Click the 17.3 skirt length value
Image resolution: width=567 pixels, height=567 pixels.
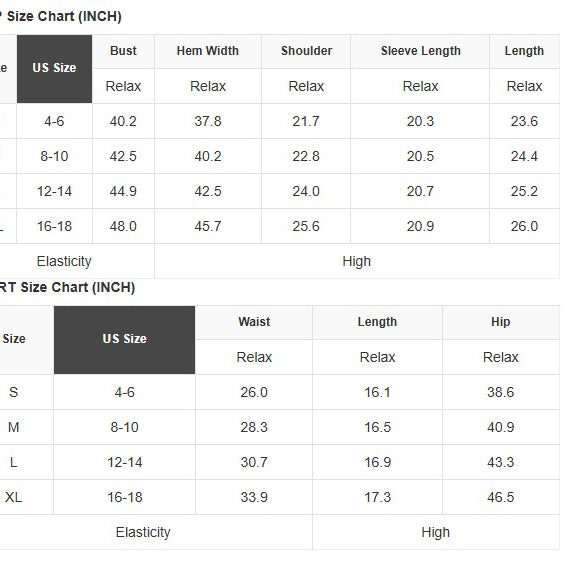tap(378, 497)
